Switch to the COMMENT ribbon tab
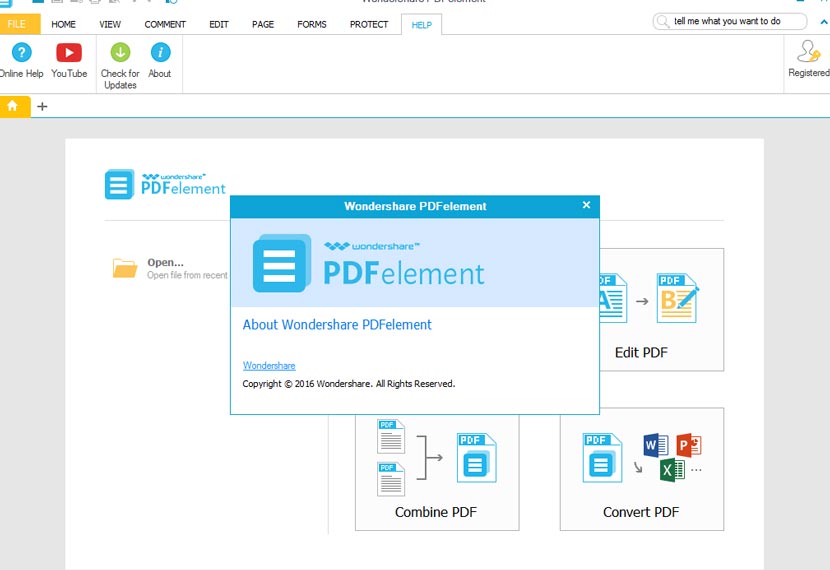Viewport: 830px width, 570px height. (165, 24)
